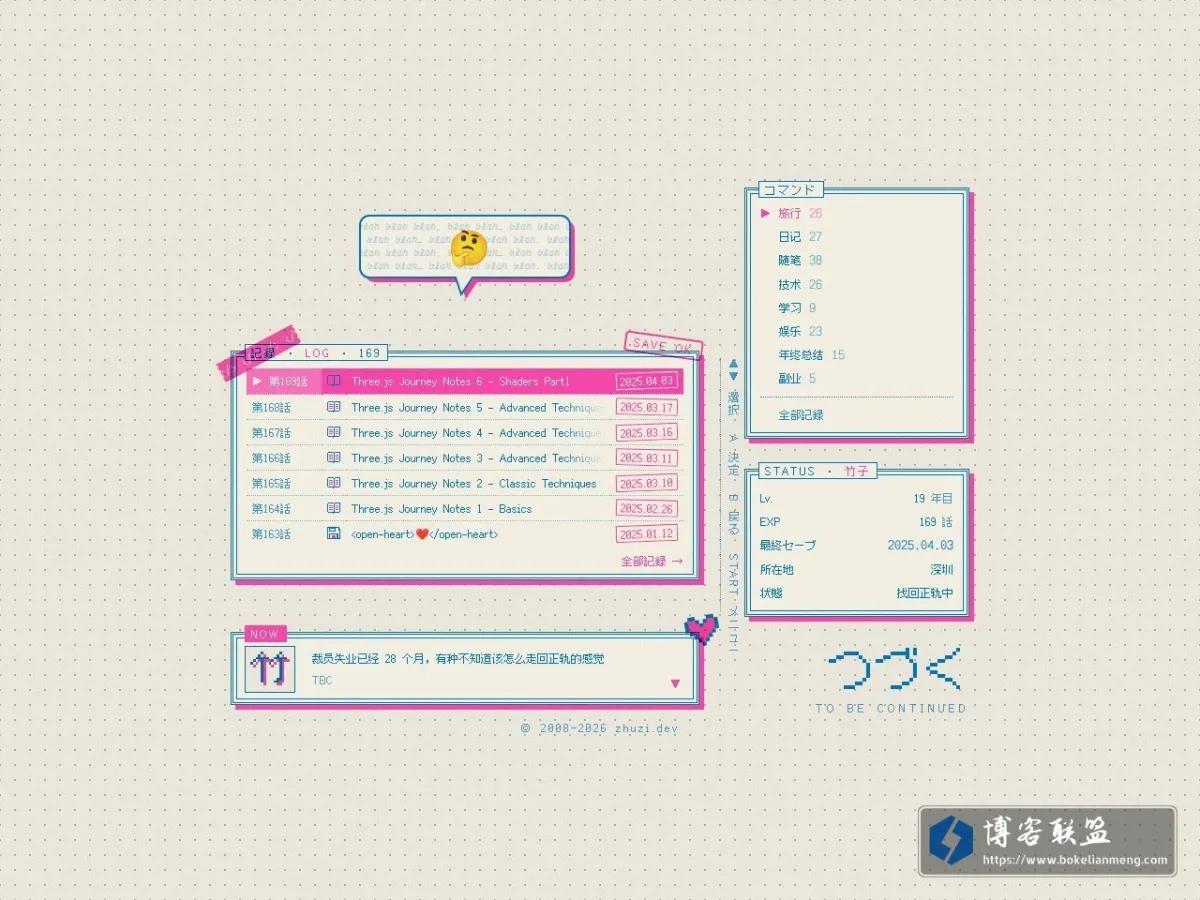Click the 2025.03.17 date stamp
The image size is (1200, 900).
coord(646,407)
